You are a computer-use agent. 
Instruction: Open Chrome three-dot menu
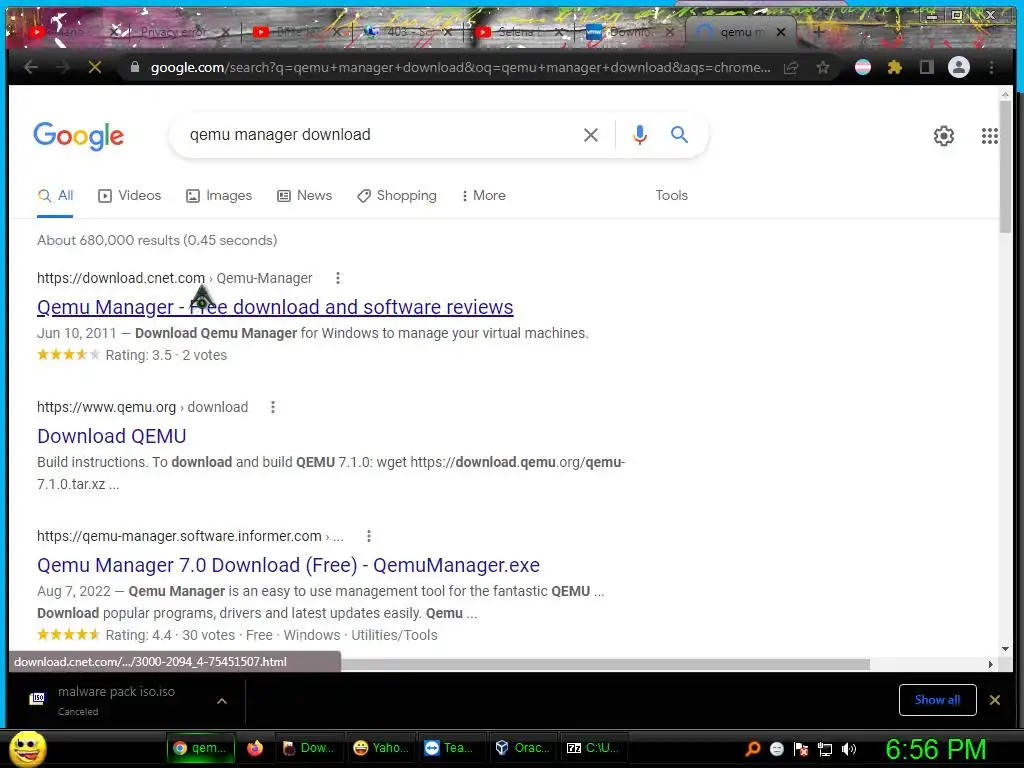pos(991,67)
